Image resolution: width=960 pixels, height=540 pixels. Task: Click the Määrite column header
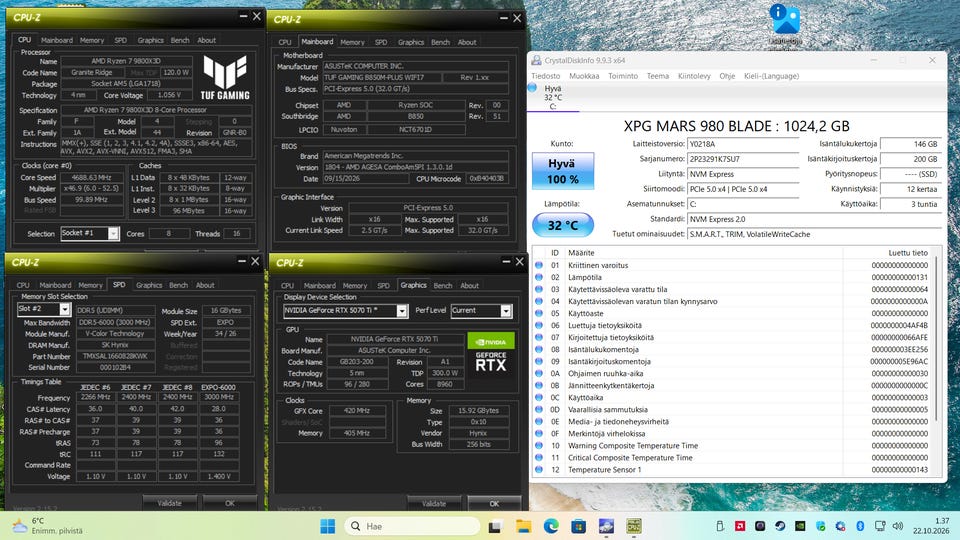tap(581, 253)
